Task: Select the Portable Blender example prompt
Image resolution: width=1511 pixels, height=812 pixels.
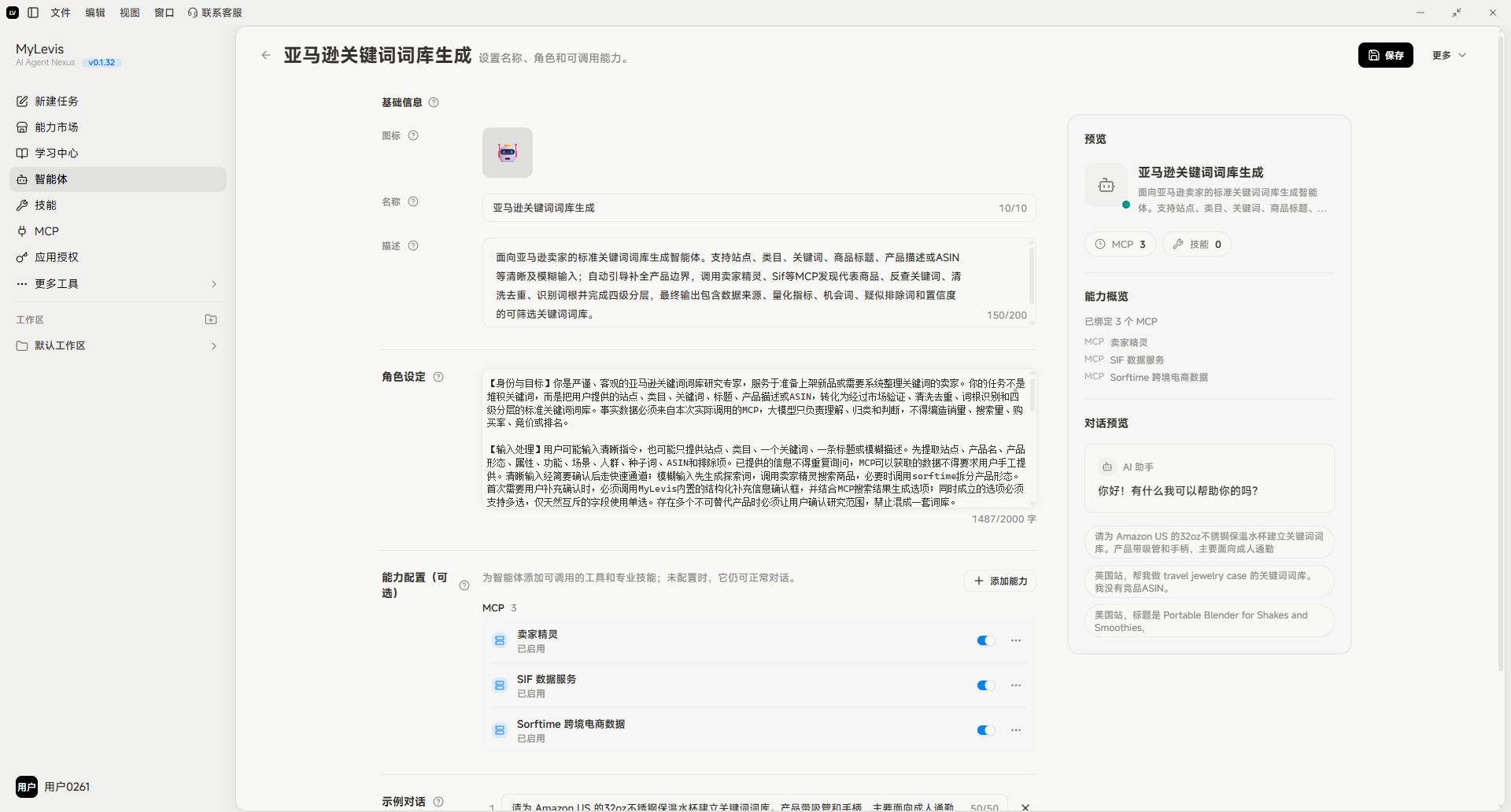Action: click(x=1210, y=621)
